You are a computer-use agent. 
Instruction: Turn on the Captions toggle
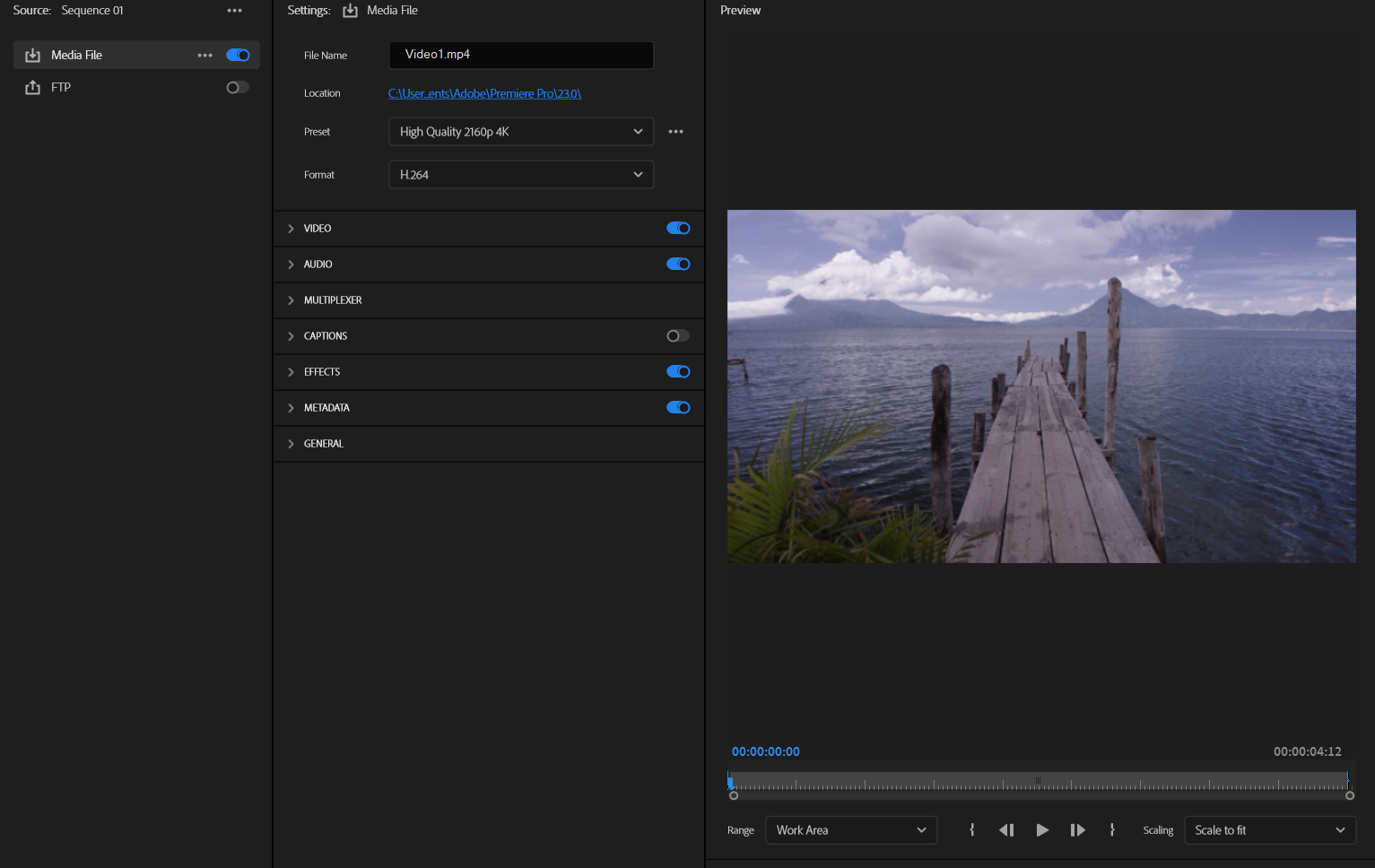[677, 336]
